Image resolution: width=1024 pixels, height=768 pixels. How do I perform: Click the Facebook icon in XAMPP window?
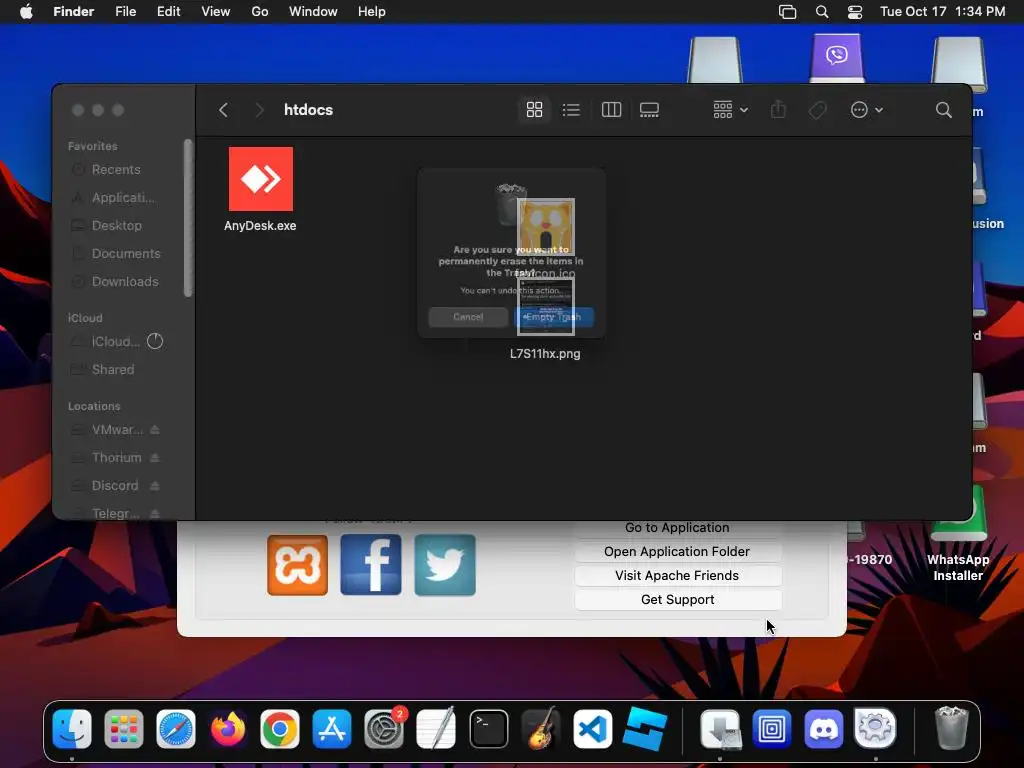coord(371,566)
